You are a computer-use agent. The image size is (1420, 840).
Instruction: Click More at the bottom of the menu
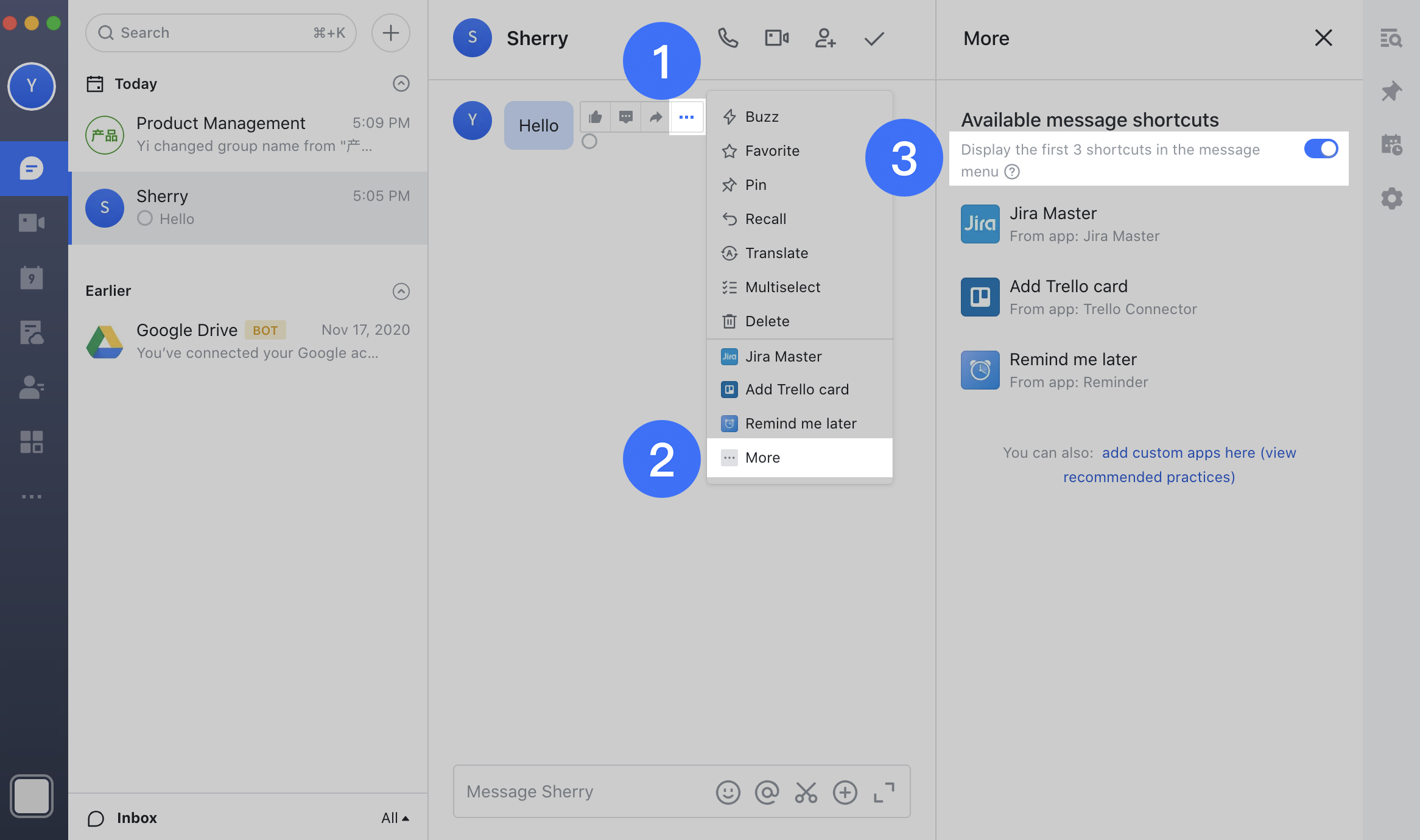pyautogui.click(x=762, y=458)
